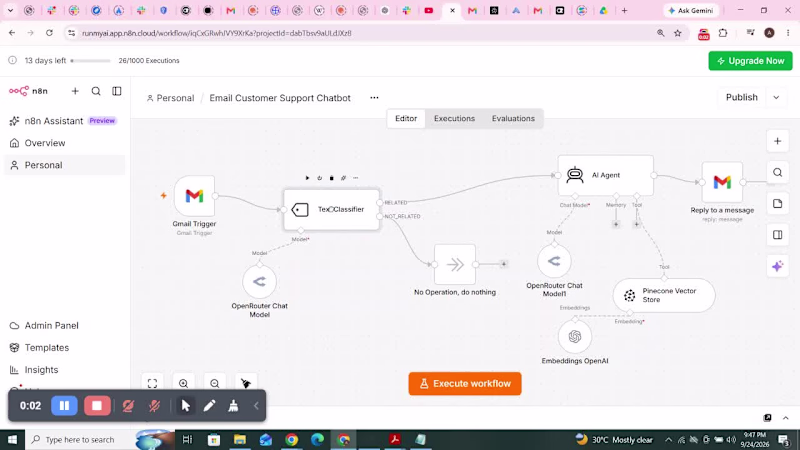Click fit-to-view zoom icon on canvas
This screenshot has width=800, height=450.
pyautogui.click(x=153, y=383)
